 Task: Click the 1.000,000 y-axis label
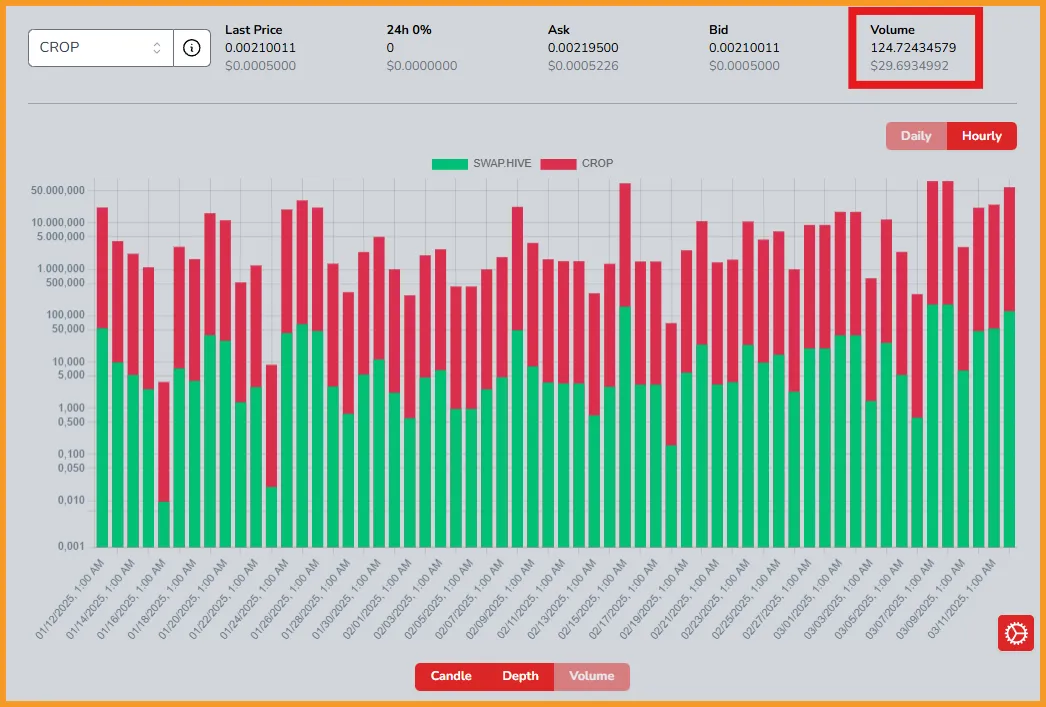(x=61, y=269)
